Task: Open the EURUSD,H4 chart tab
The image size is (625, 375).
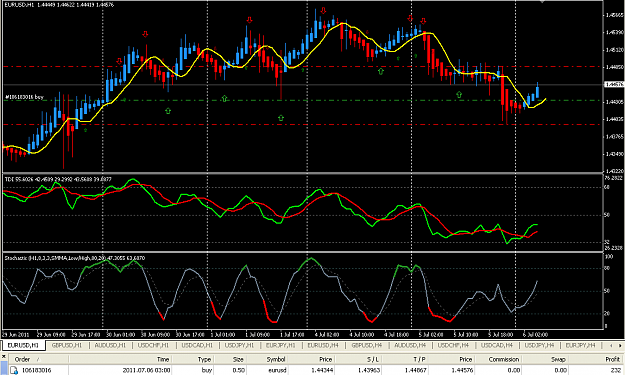Action: click(323, 346)
